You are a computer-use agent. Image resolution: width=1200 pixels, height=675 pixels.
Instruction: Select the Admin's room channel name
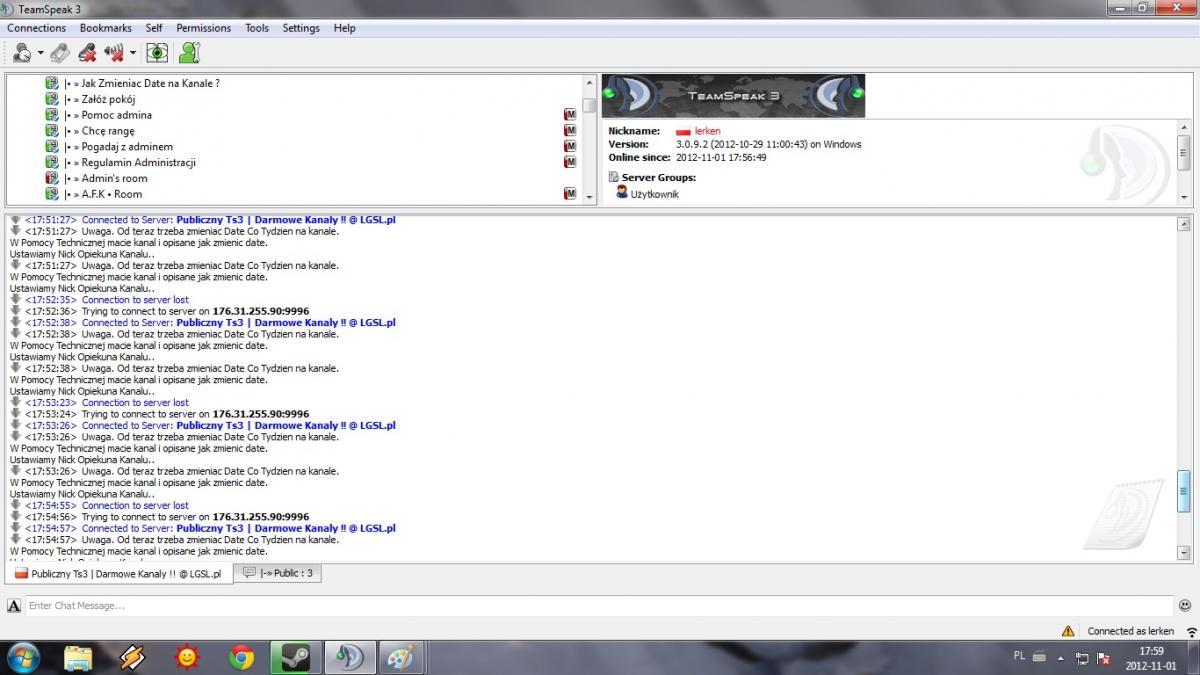(x=114, y=178)
